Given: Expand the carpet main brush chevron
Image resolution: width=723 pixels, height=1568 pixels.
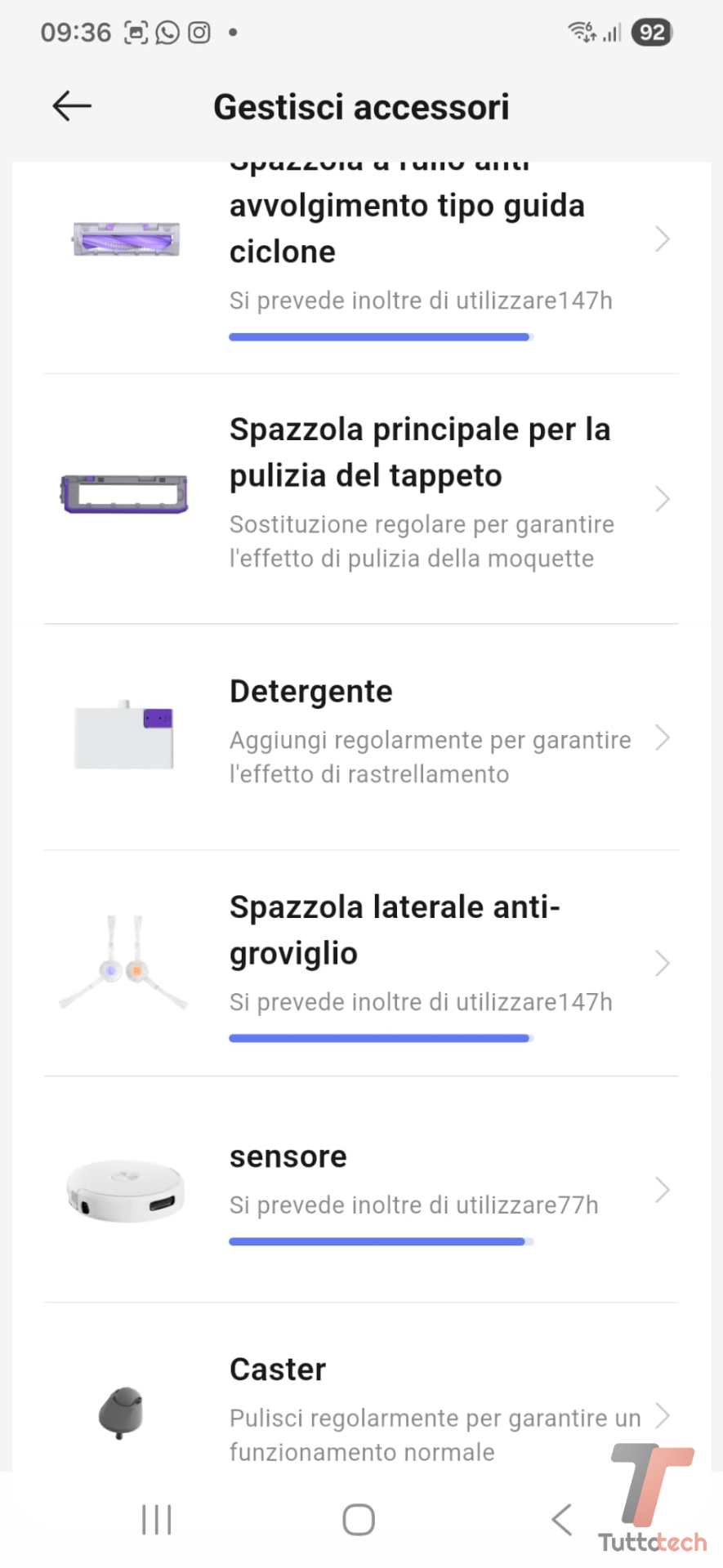Looking at the screenshot, I should coord(662,499).
